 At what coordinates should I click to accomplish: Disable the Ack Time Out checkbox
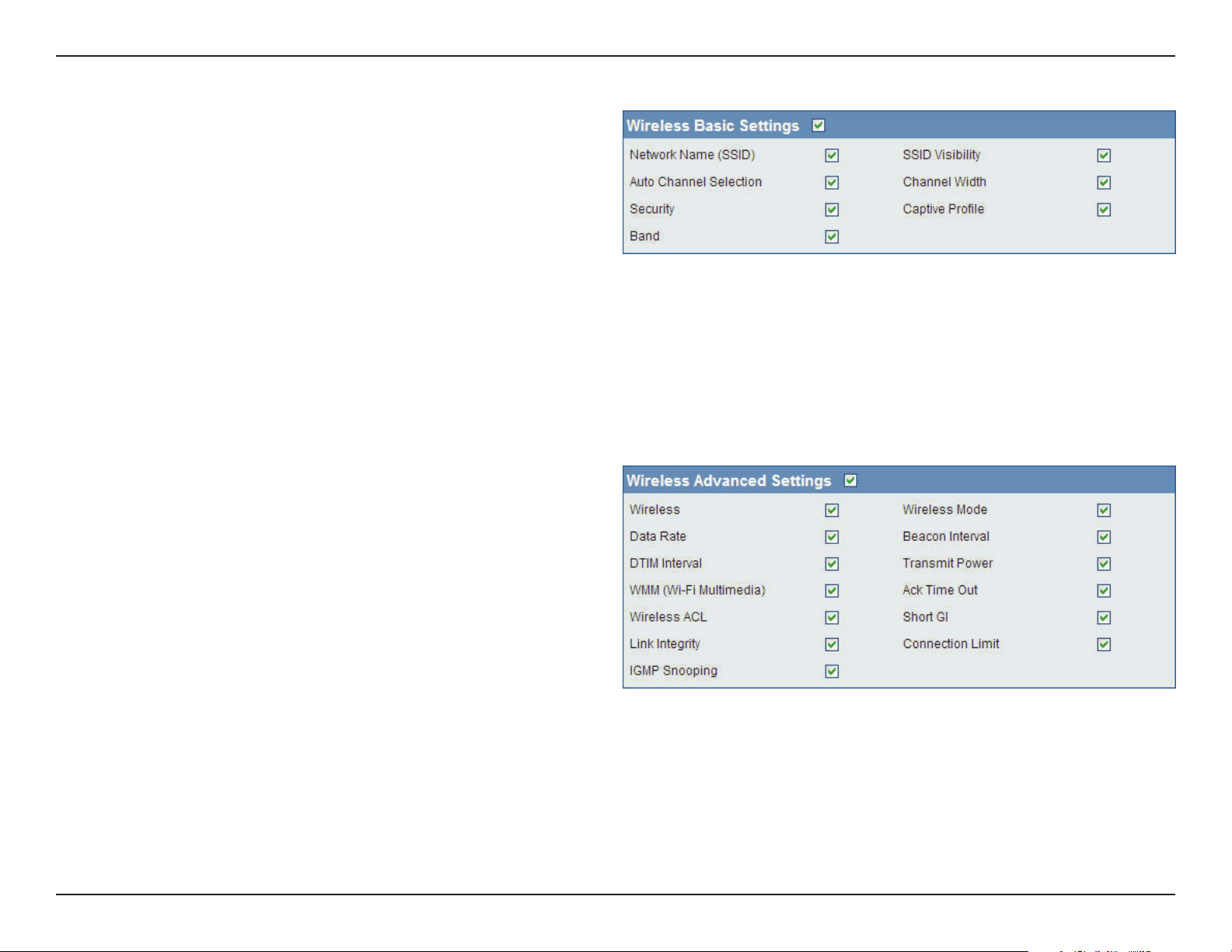click(1104, 591)
